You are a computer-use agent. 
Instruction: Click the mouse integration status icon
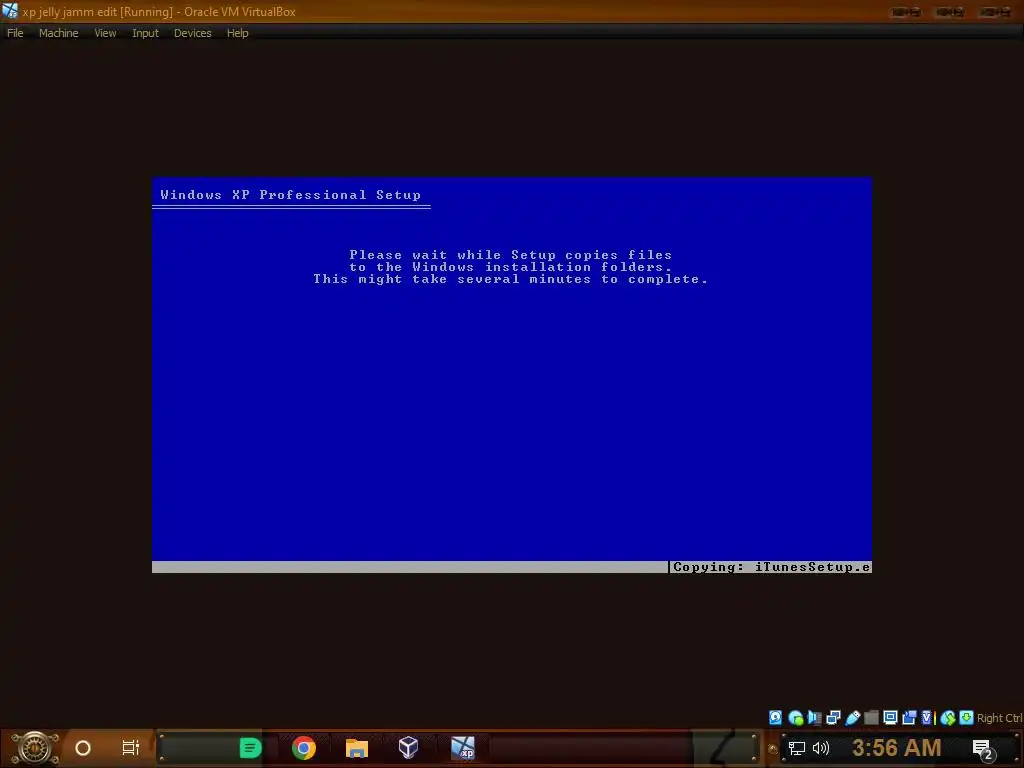(x=948, y=718)
